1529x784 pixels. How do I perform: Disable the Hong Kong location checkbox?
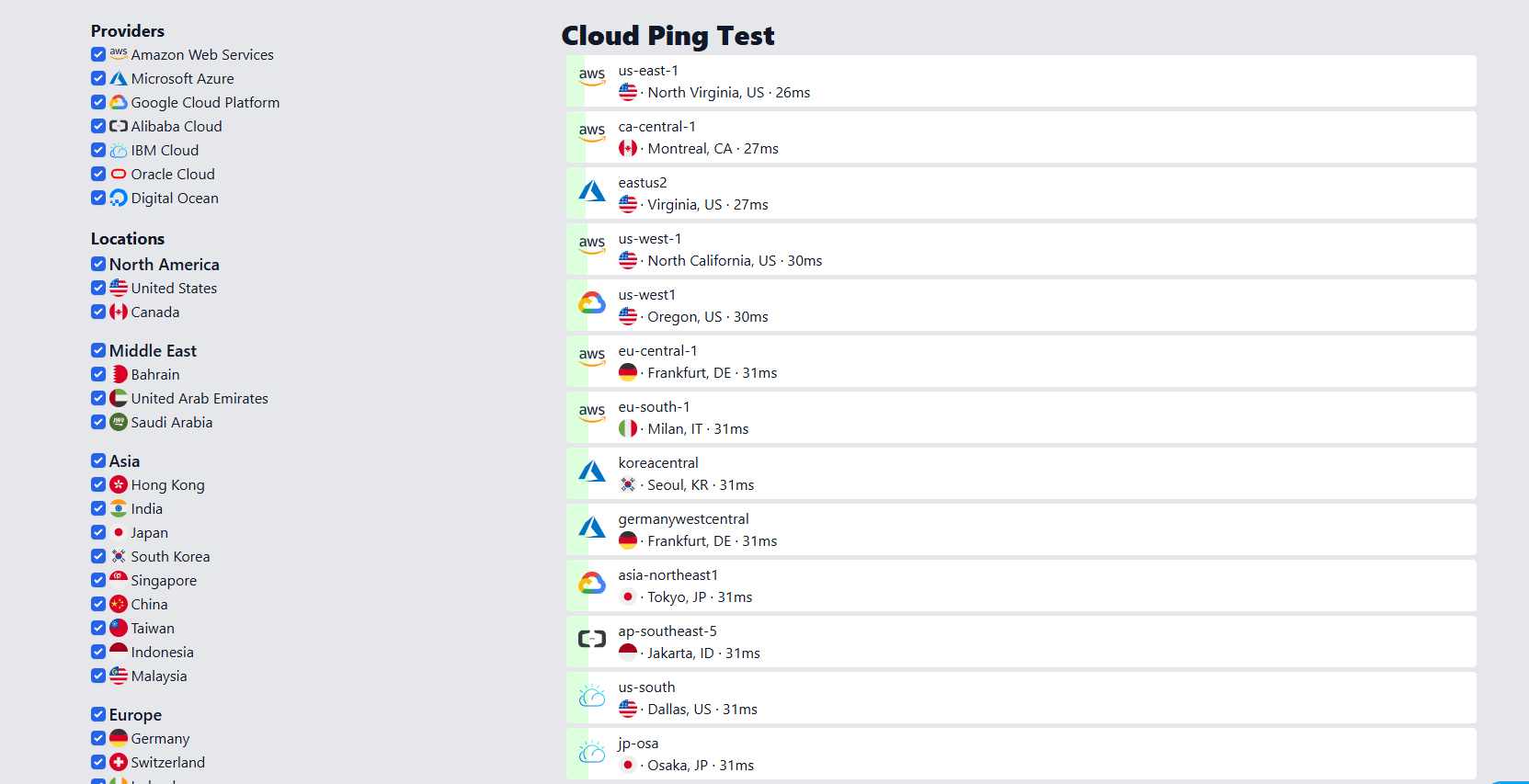click(x=98, y=484)
